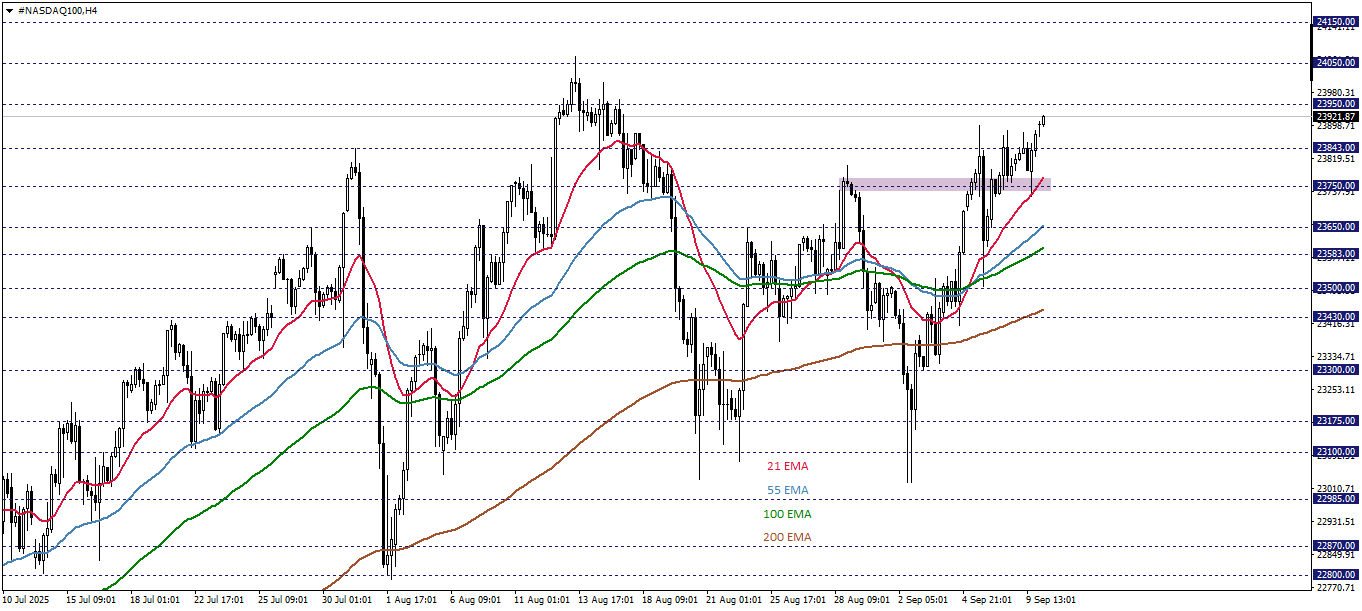Click the 15 Jul 09:01 time label
The width and height of the screenshot is (1362, 611).
(x=90, y=600)
